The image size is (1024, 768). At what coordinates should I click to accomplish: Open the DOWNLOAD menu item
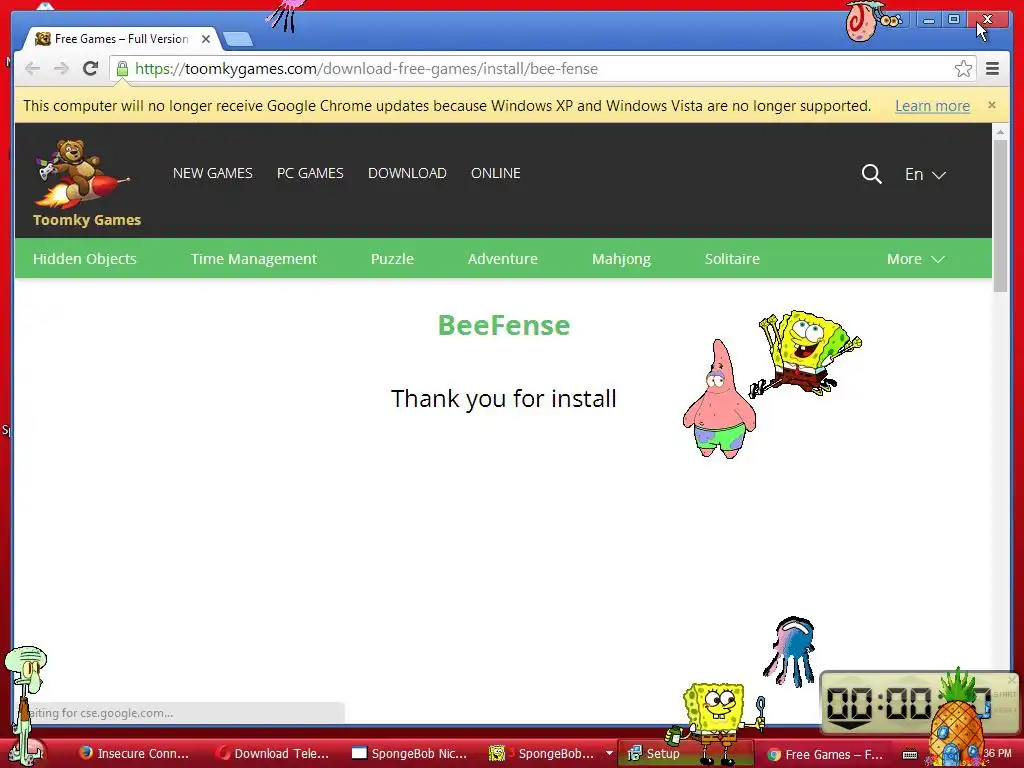[x=407, y=173]
